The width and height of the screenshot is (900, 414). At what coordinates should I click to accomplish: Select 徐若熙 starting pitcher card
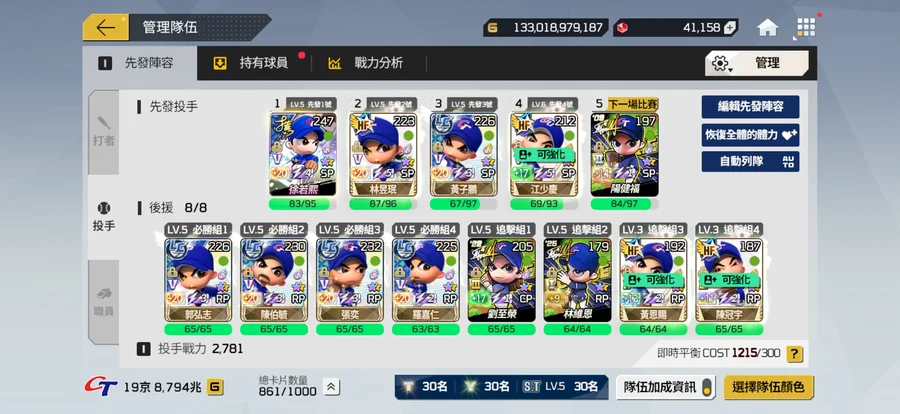click(x=302, y=154)
